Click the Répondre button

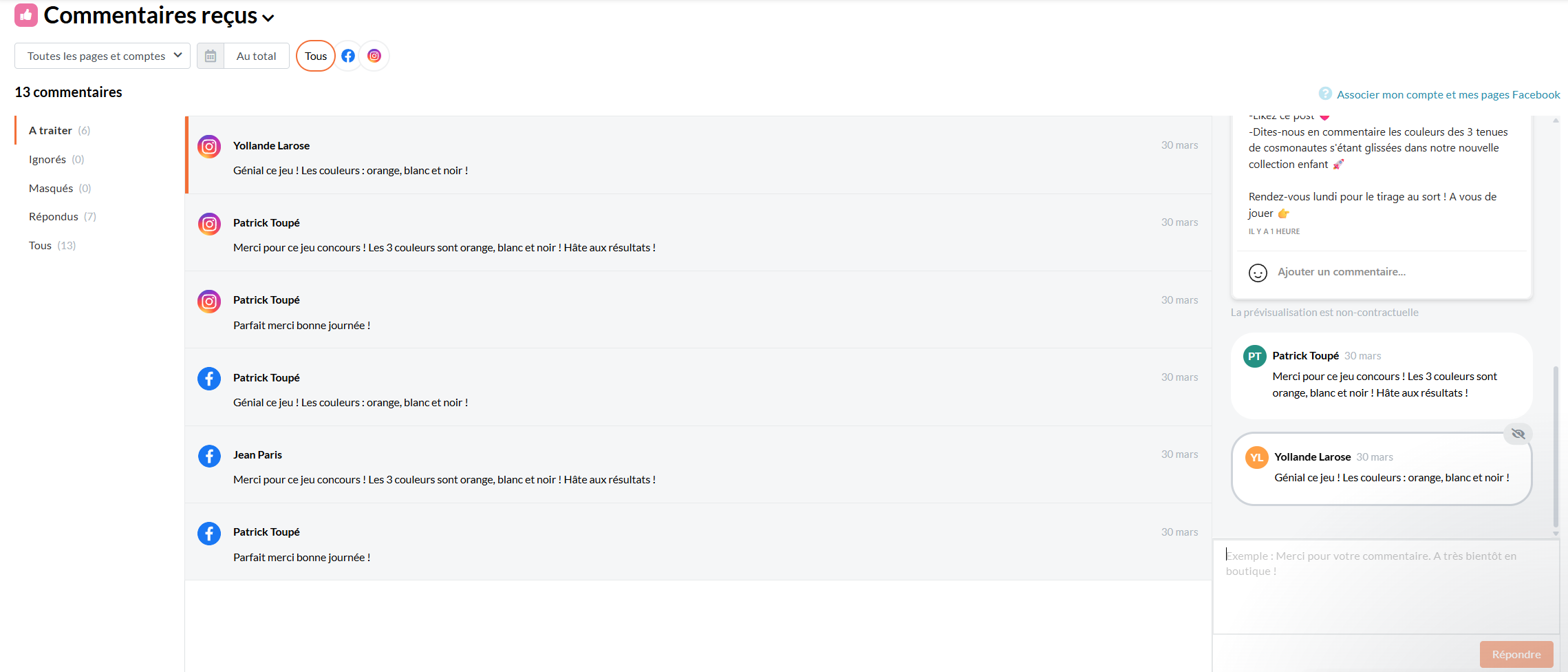pyautogui.click(x=1516, y=654)
